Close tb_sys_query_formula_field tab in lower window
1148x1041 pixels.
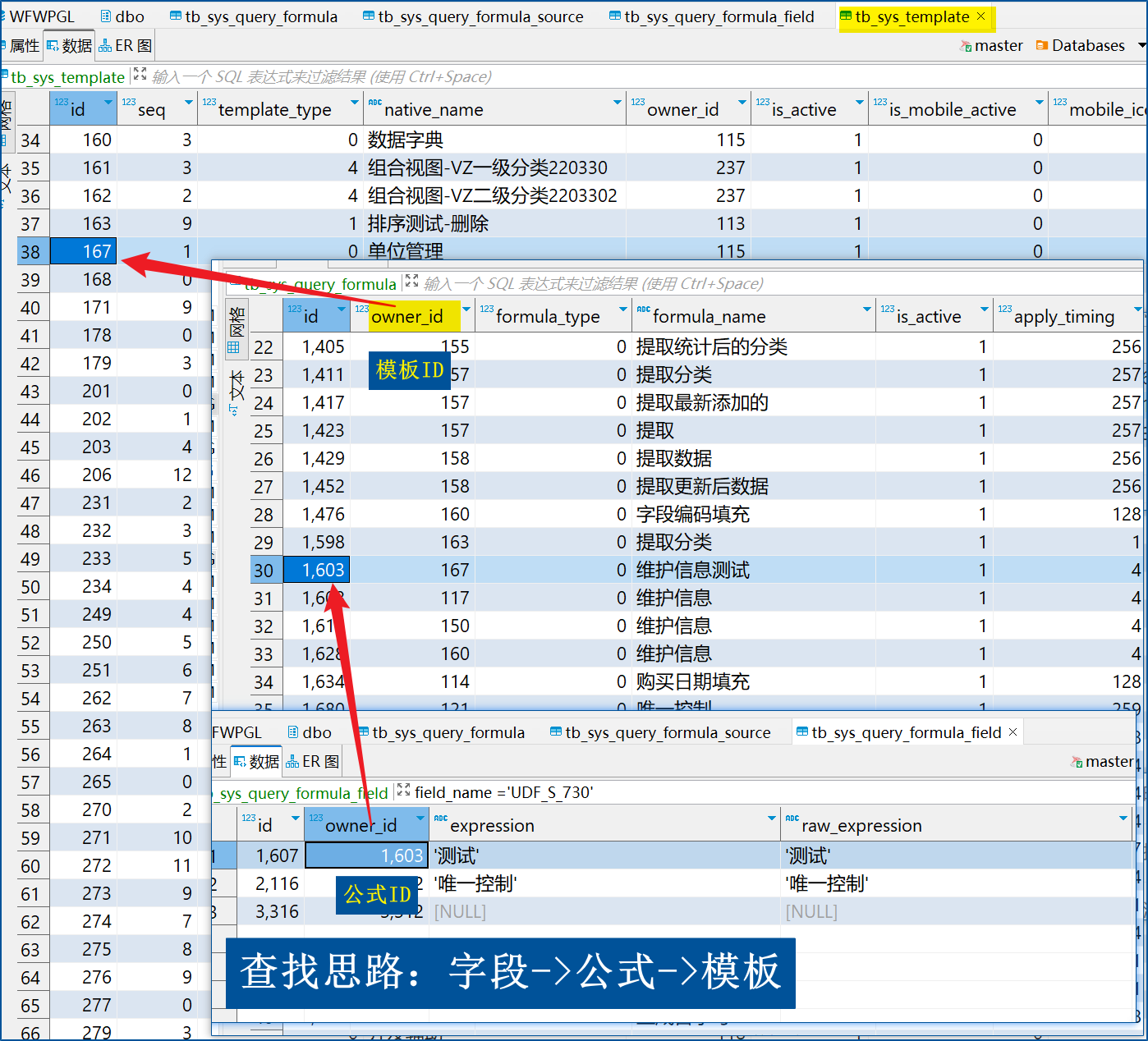point(1013,732)
